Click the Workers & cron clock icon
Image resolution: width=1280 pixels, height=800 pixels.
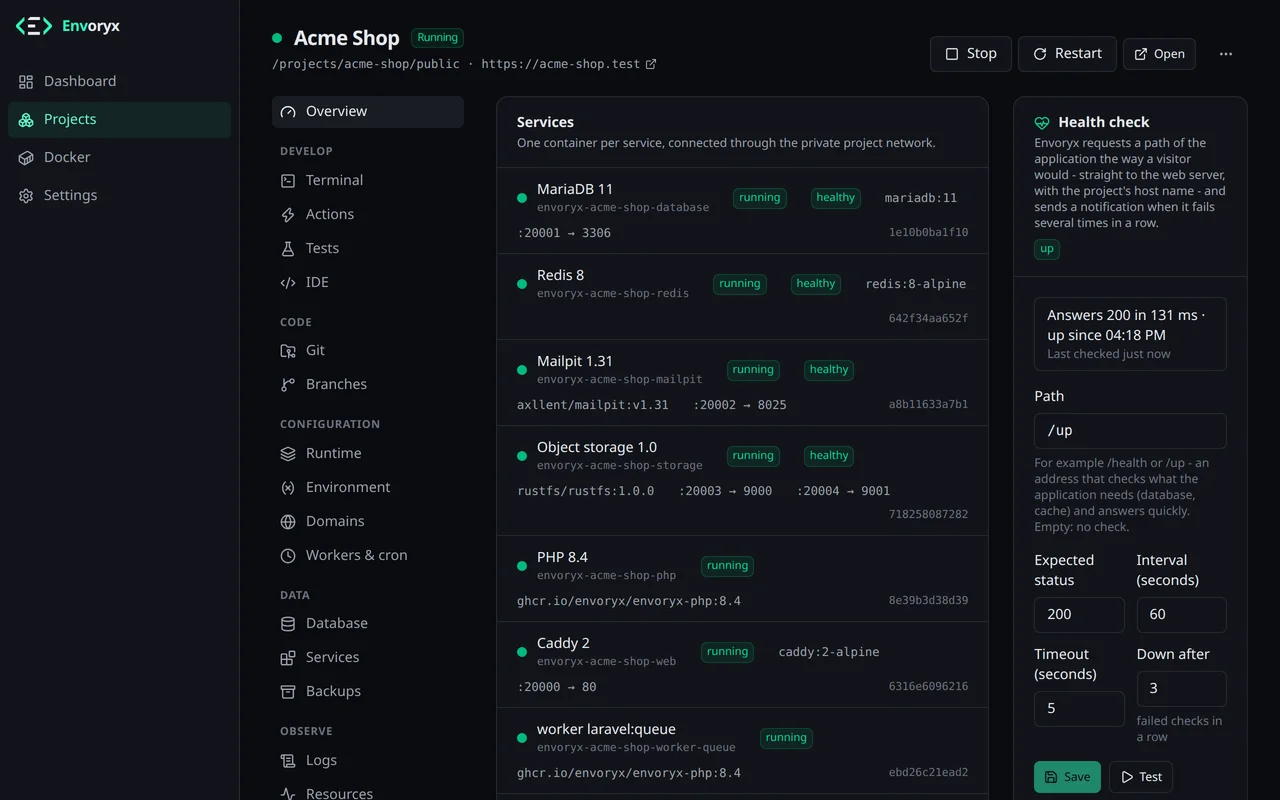(288, 555)
